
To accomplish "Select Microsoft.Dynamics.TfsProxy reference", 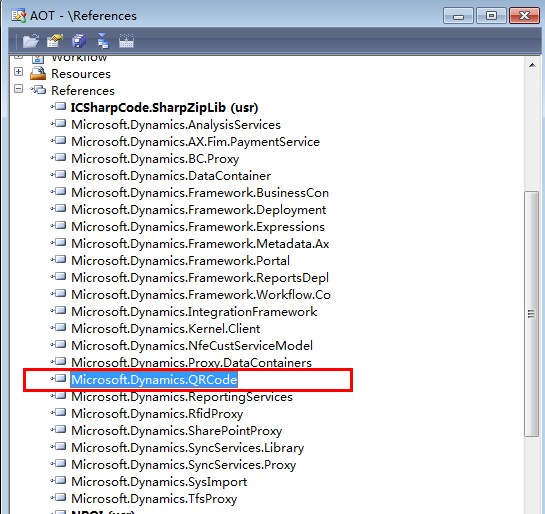I will [154, 499].
